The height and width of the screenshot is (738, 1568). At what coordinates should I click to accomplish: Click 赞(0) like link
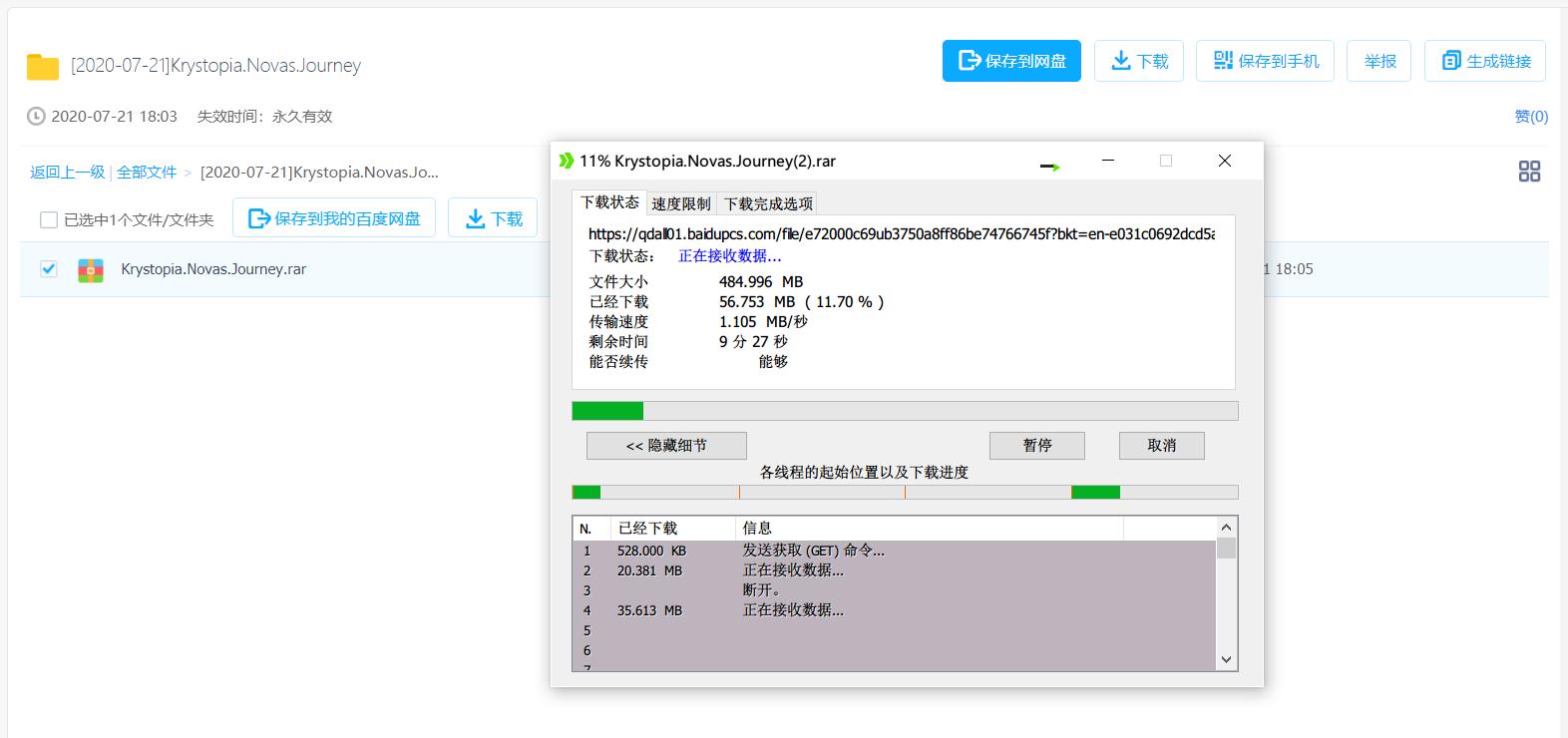[1531, 117]
